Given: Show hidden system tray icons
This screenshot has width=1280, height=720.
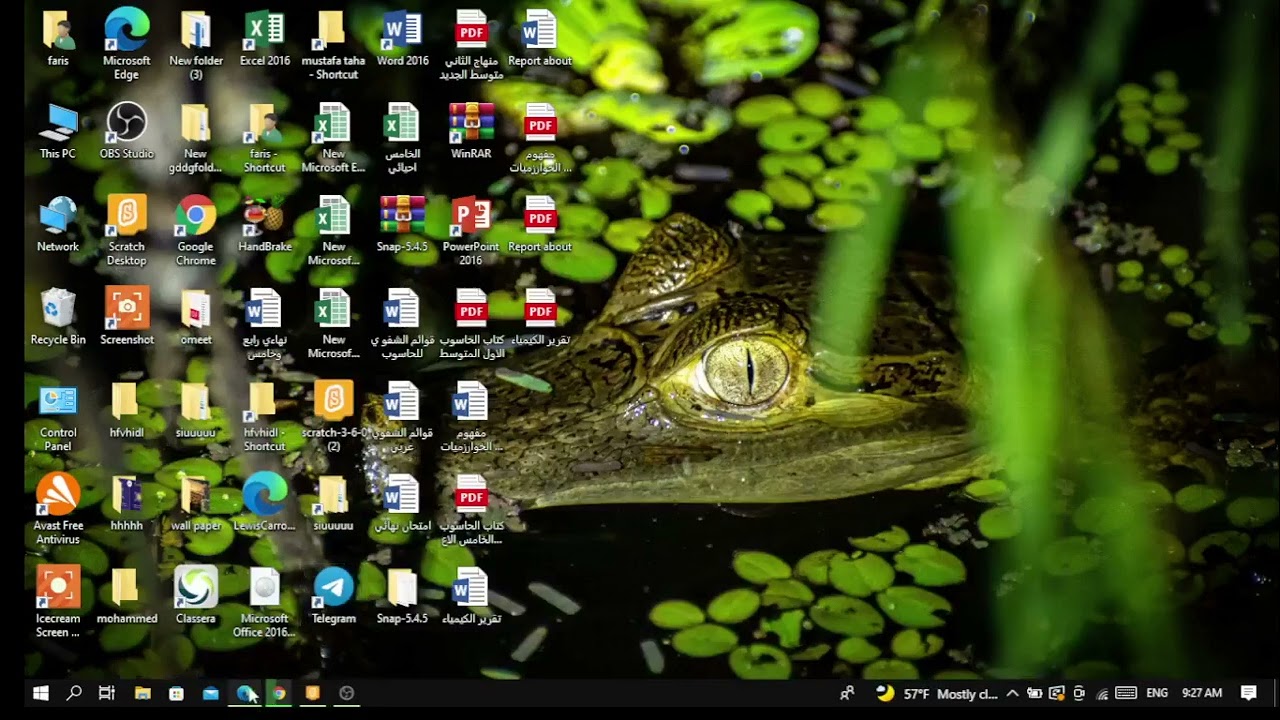Looking at the screenshot, I should [1012, 693].
